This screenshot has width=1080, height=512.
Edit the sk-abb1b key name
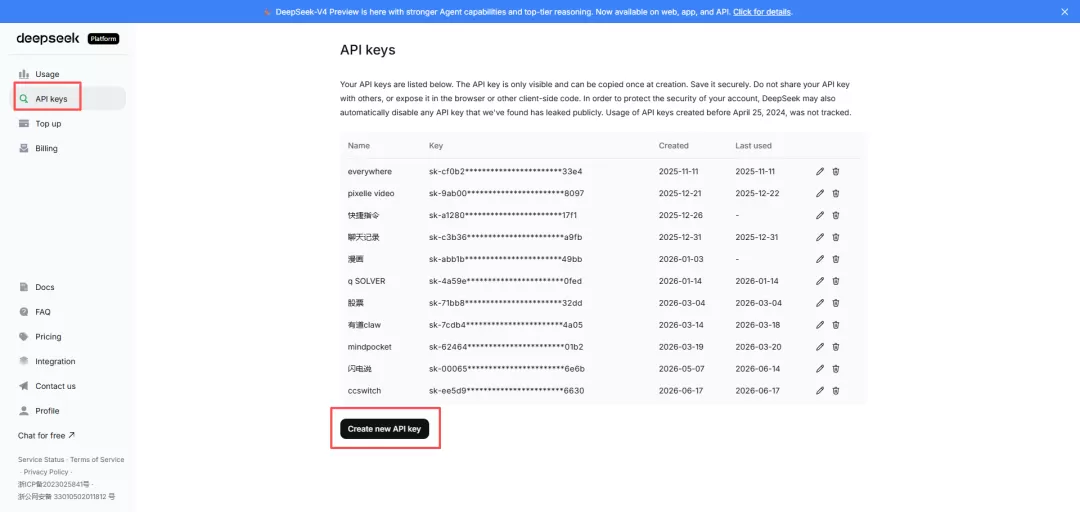pos(820,259)
